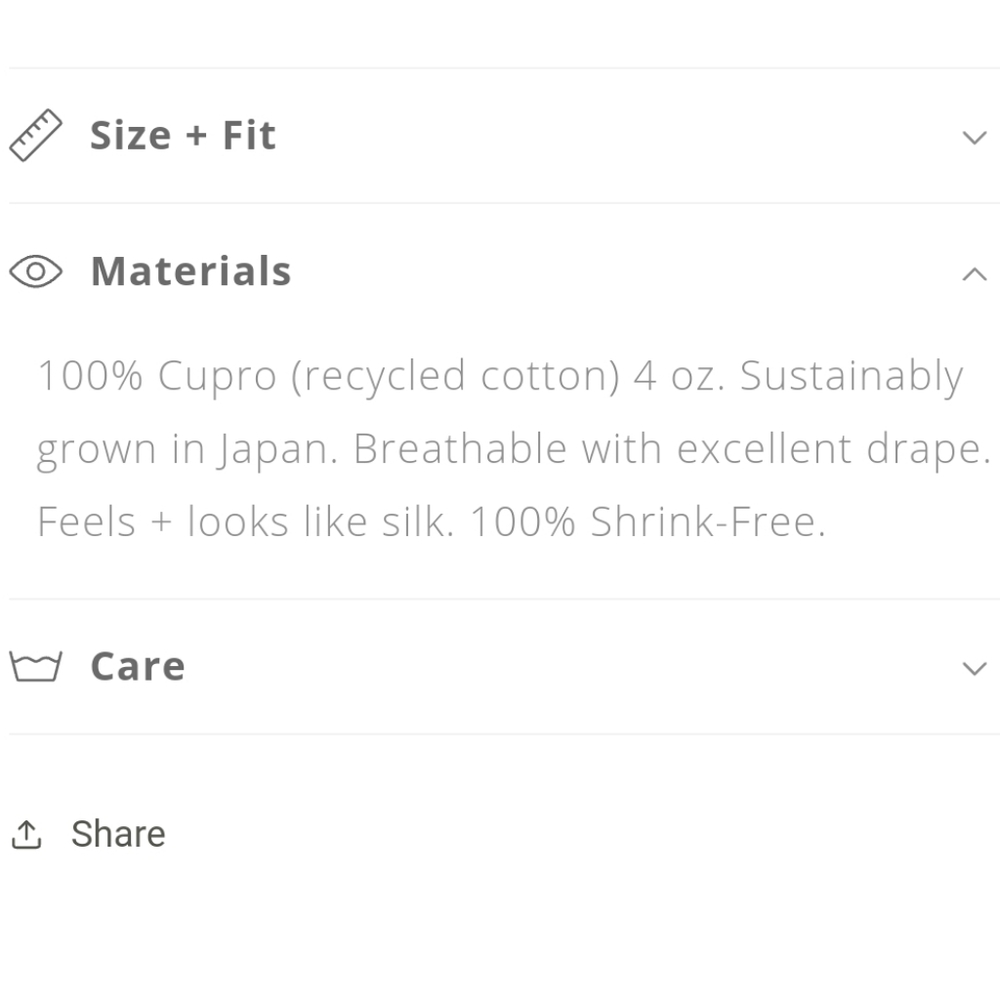Click the wash basin icon beside Care
Image resolution: width=1000 pixels, height=1000 pixels.
click(x=36, y=664)
